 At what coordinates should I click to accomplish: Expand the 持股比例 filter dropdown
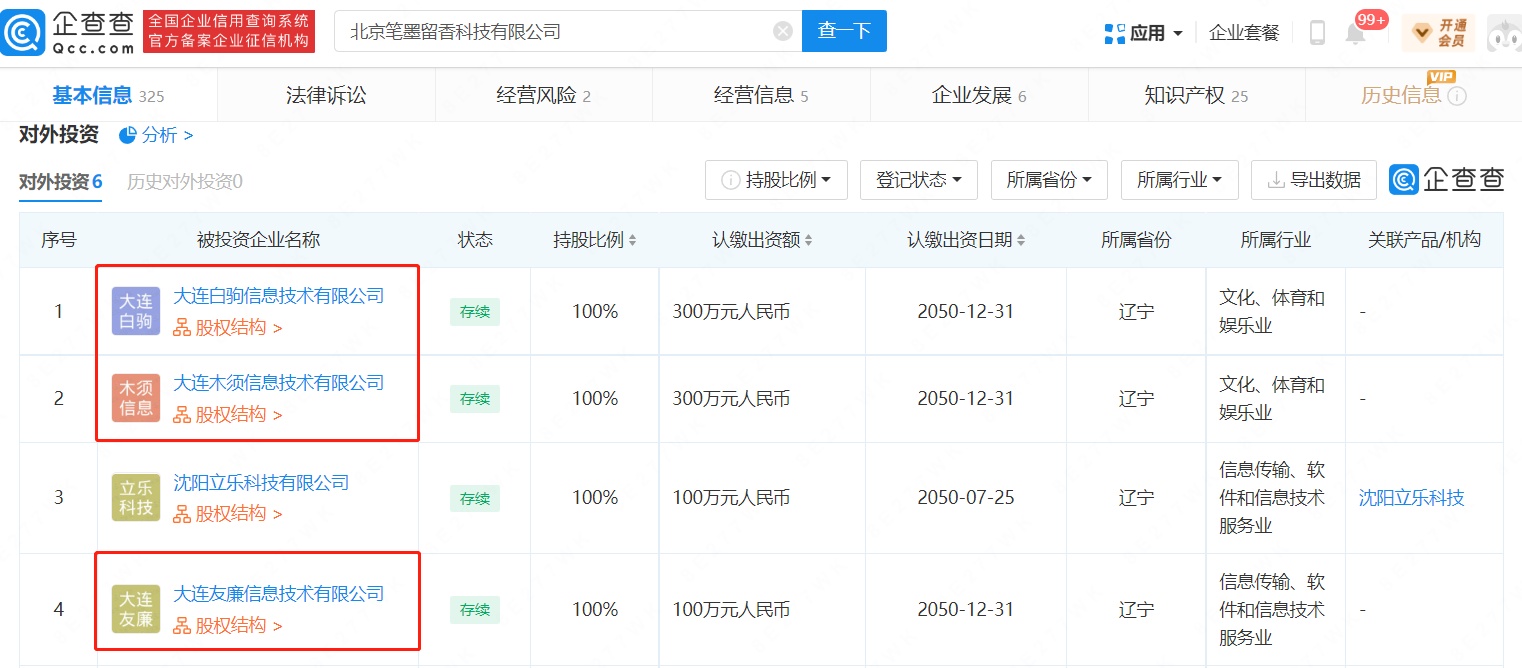[776, 180]
